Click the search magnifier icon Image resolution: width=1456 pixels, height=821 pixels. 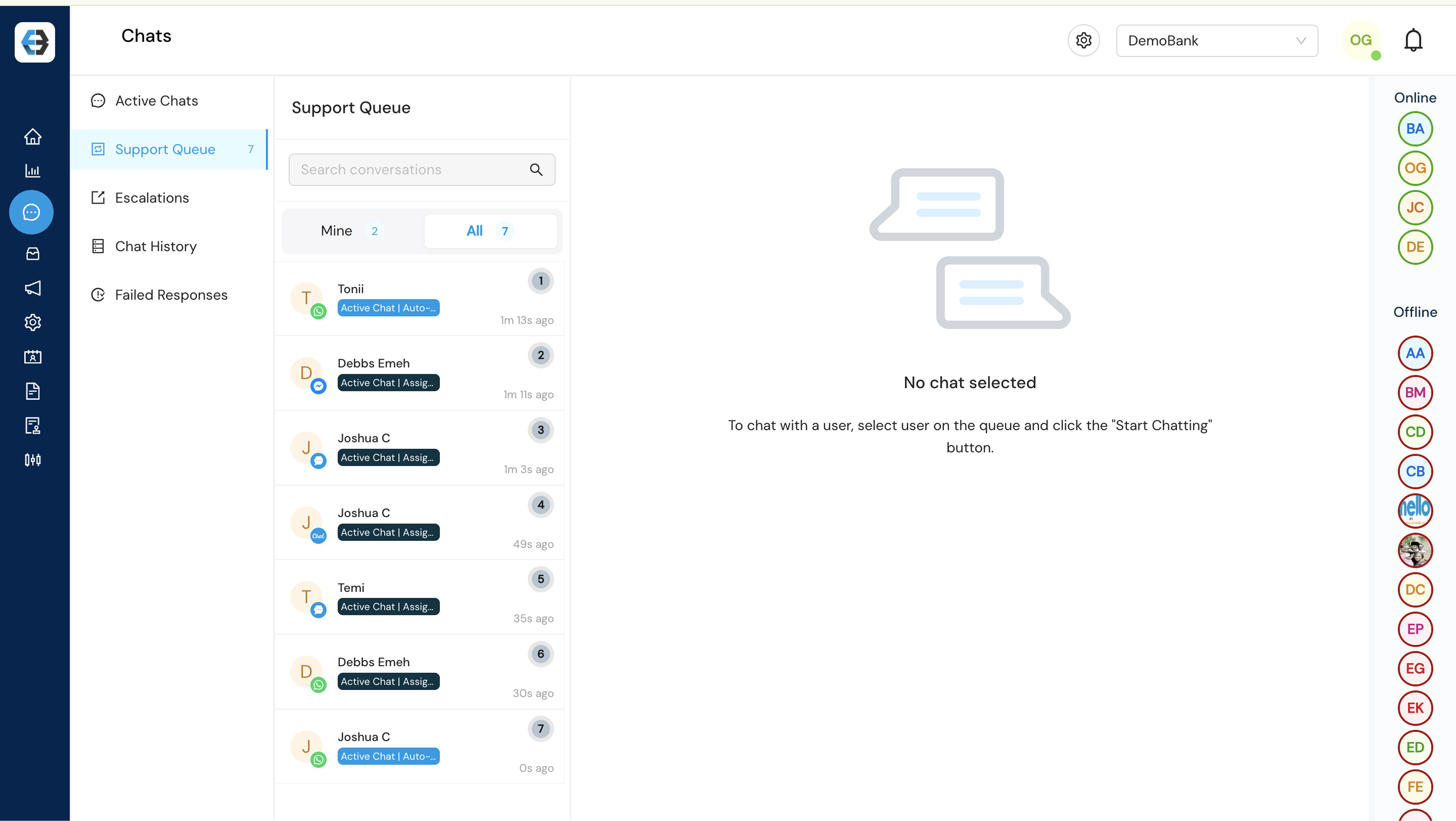click(x=536, y=170)
